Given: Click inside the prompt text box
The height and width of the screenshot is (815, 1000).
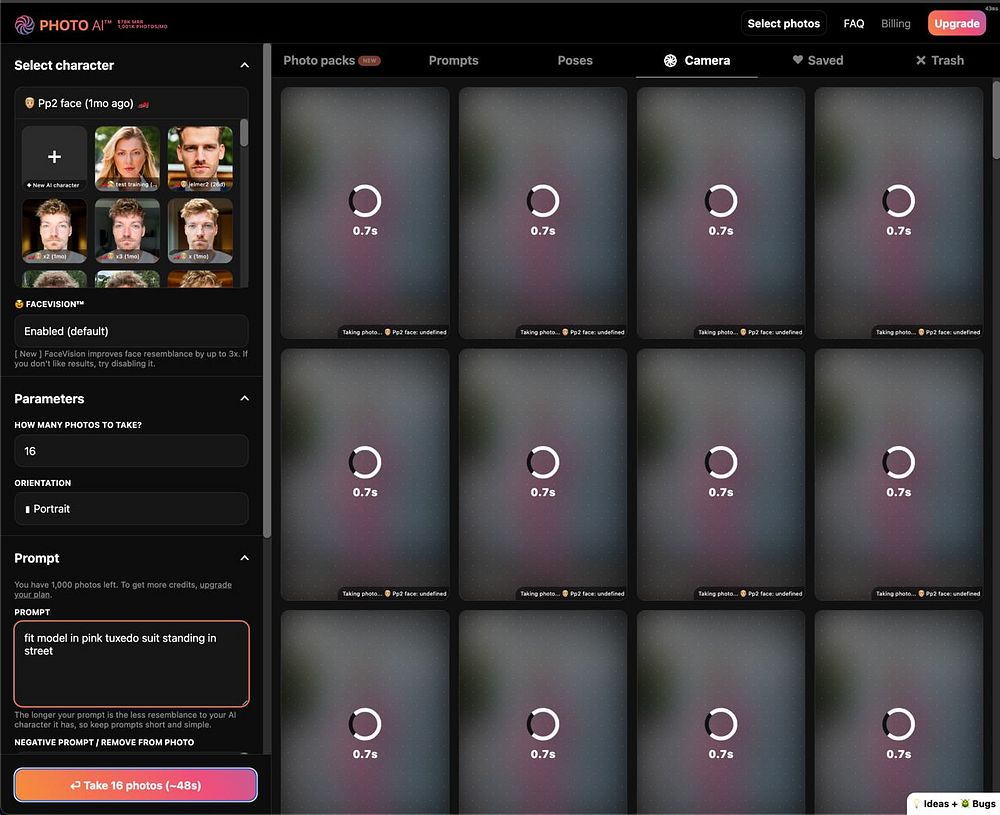Looking at the screenshot, I should (131, 663).
